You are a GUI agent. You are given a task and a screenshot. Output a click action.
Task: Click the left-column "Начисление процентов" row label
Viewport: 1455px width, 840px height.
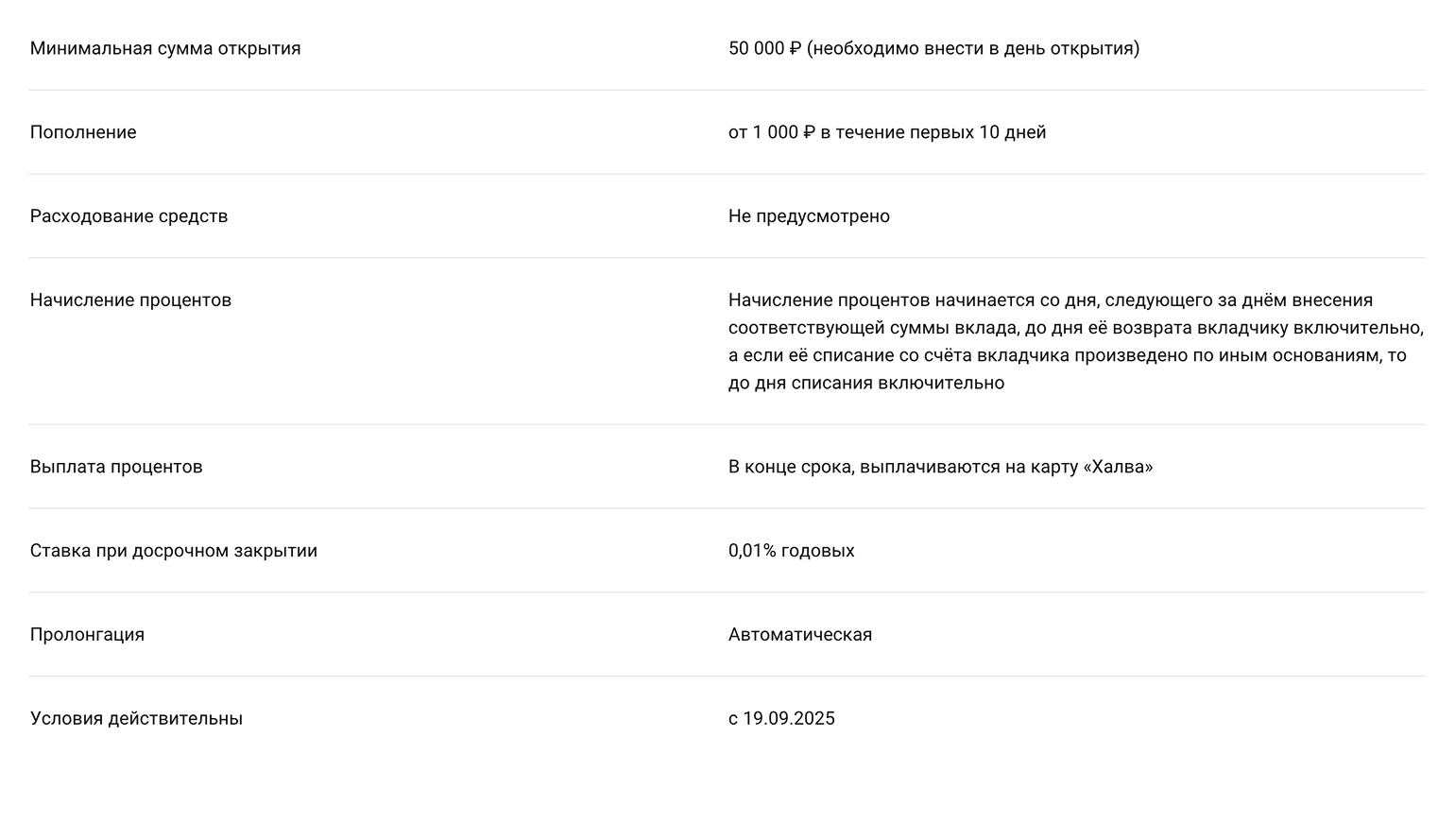130,300
